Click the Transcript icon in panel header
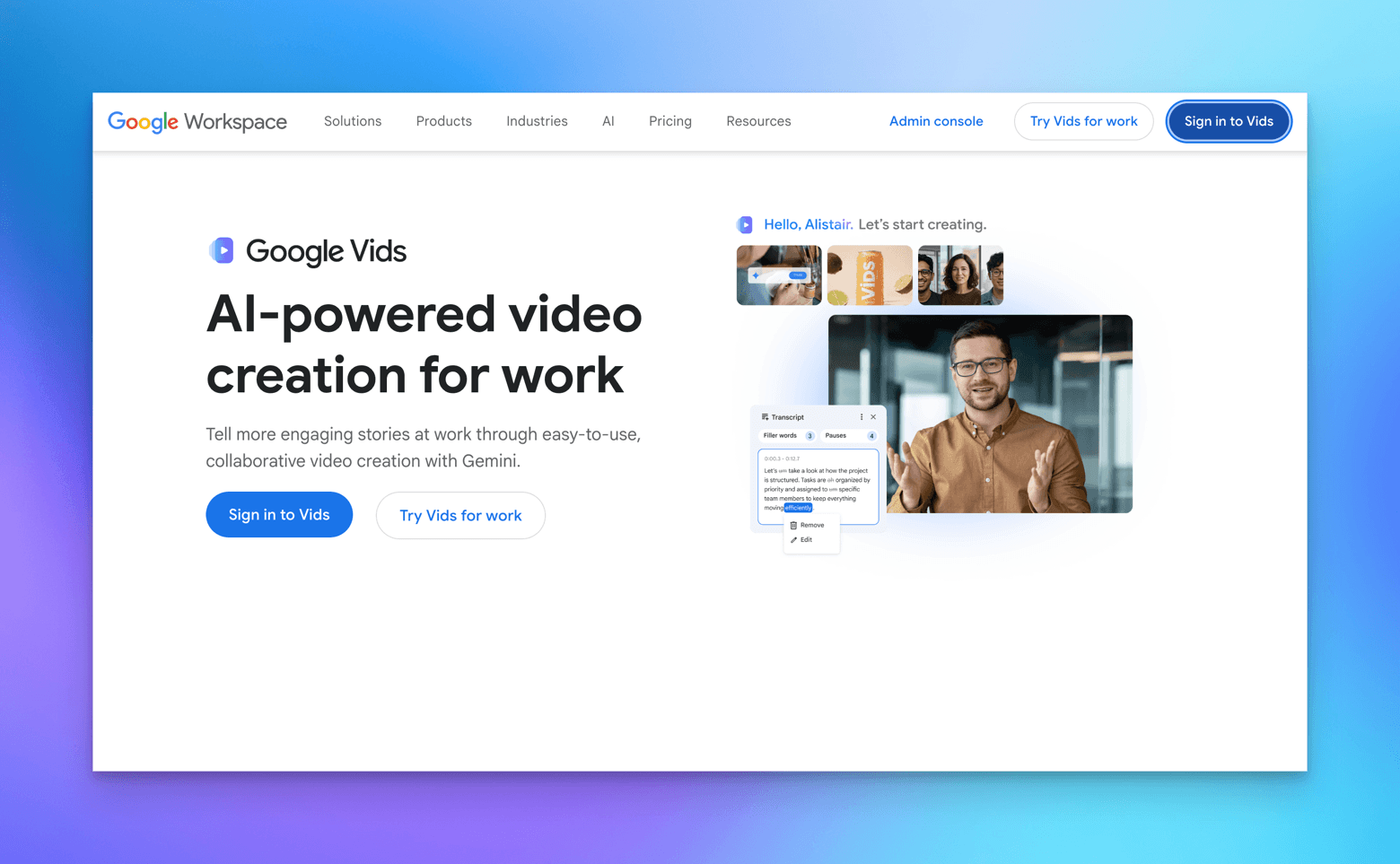 (x=765, y=417)
